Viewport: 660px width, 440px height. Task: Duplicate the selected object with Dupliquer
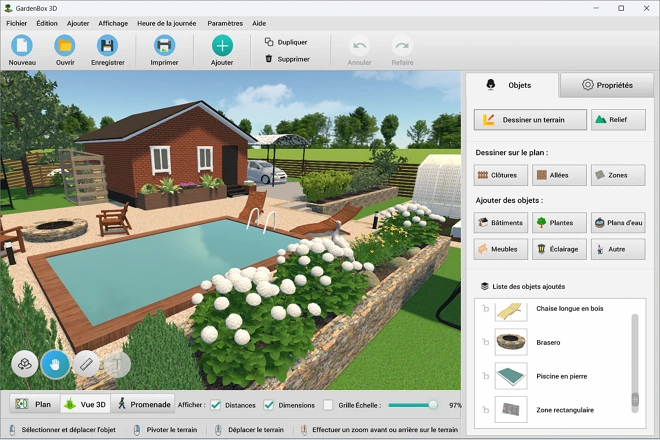(x=286, y=42)
